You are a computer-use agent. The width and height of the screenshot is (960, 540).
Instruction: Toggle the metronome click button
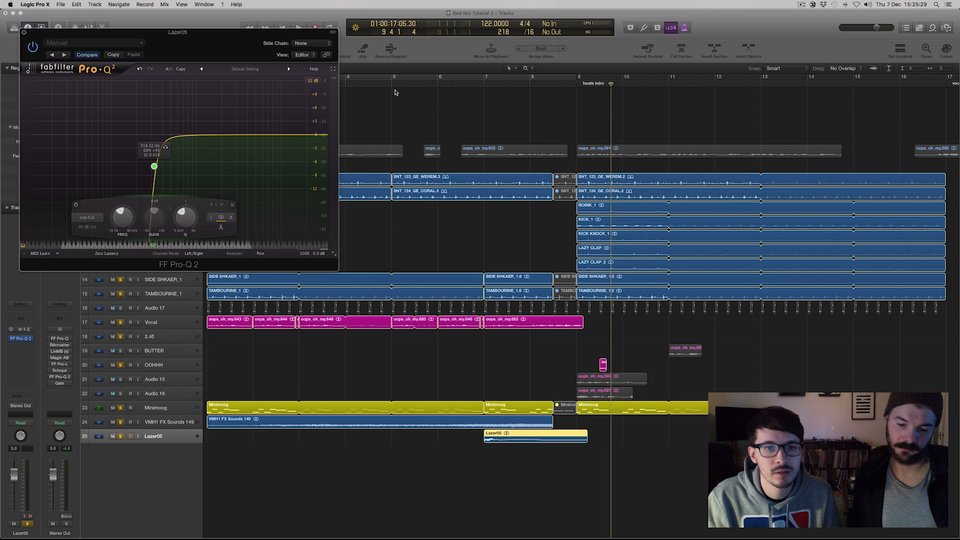684,28
